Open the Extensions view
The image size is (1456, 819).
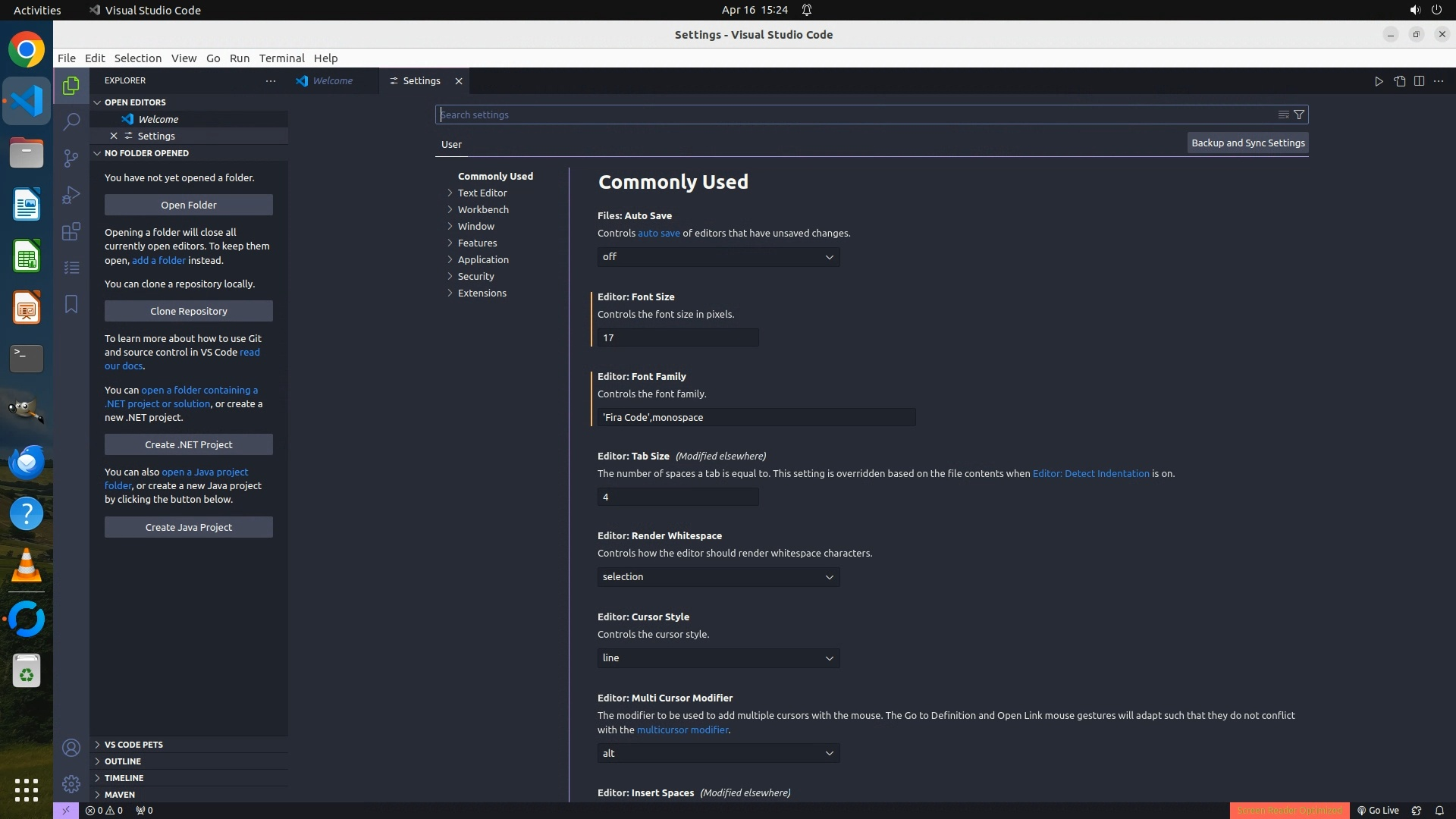(71, 231)
